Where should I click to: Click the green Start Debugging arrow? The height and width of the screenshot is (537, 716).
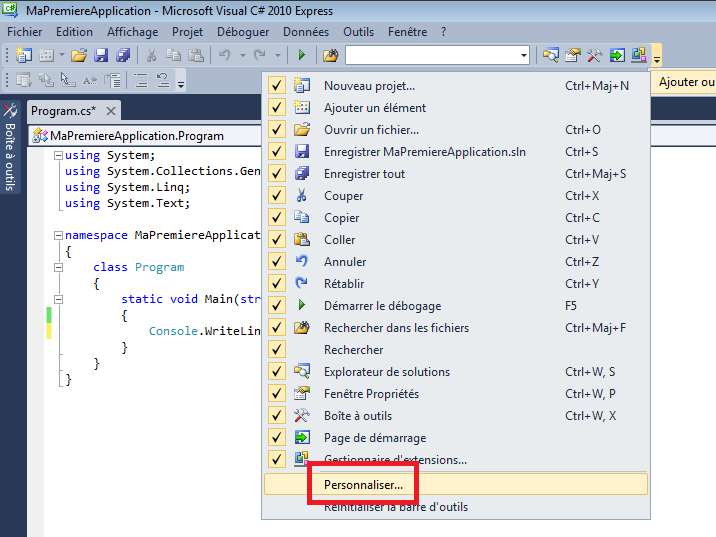[x=301, y=55]
